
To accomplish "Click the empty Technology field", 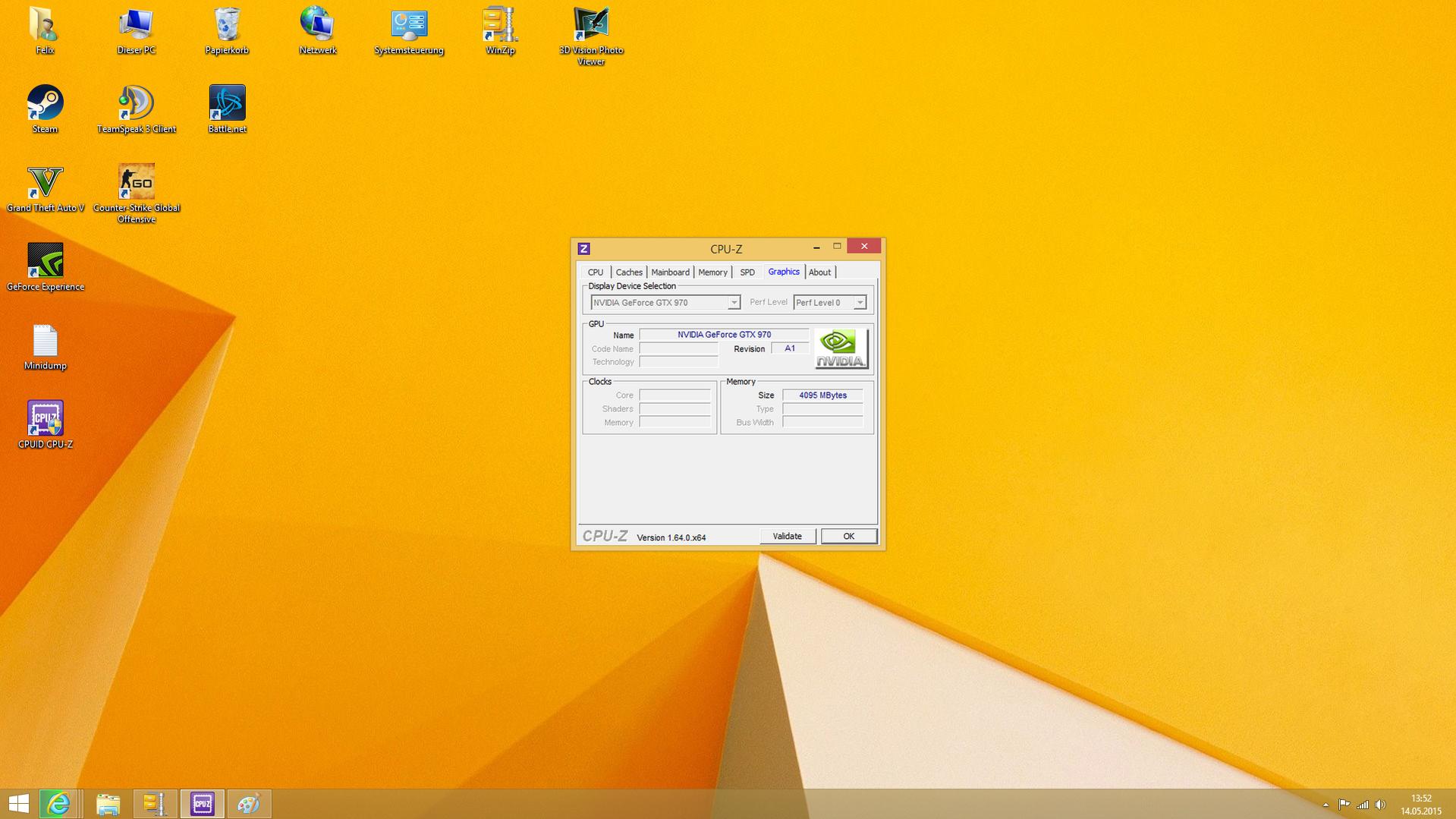I will pos(678,362).
